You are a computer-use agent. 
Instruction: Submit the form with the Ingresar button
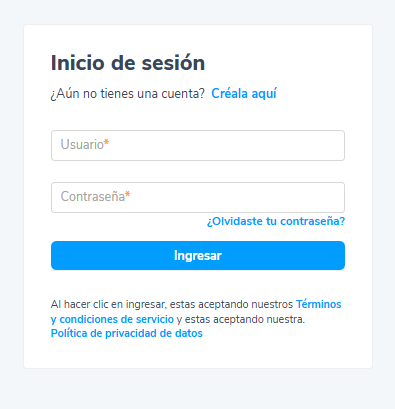198,256
